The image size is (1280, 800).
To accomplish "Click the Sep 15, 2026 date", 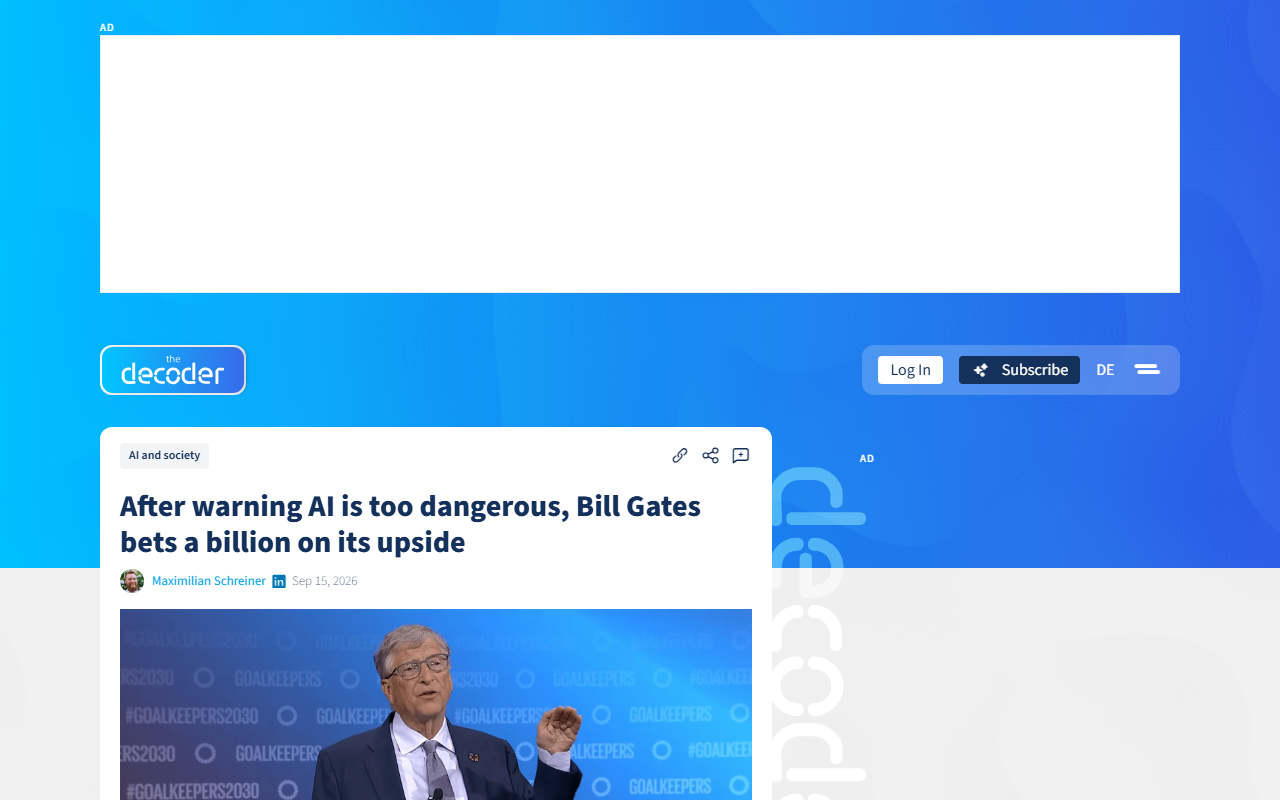I will coord(325,581).
